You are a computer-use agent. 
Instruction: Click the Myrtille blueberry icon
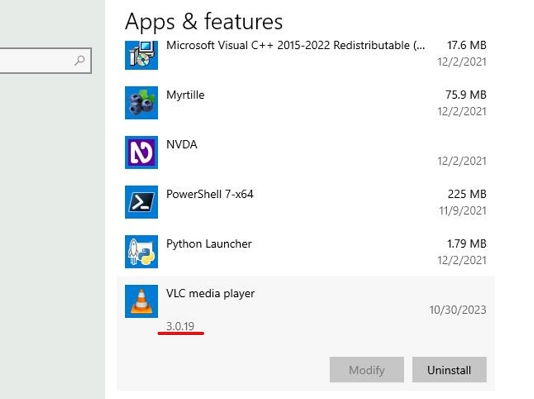[x=141, y=103]
